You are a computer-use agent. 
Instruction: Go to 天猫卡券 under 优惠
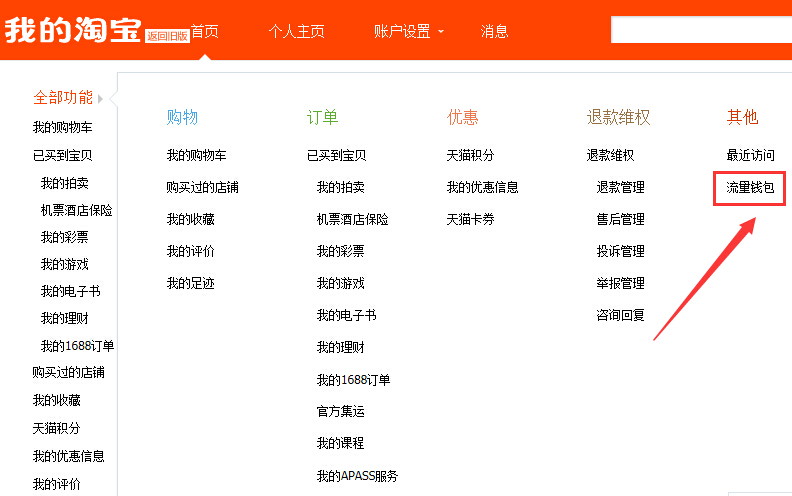click(470, 219)
